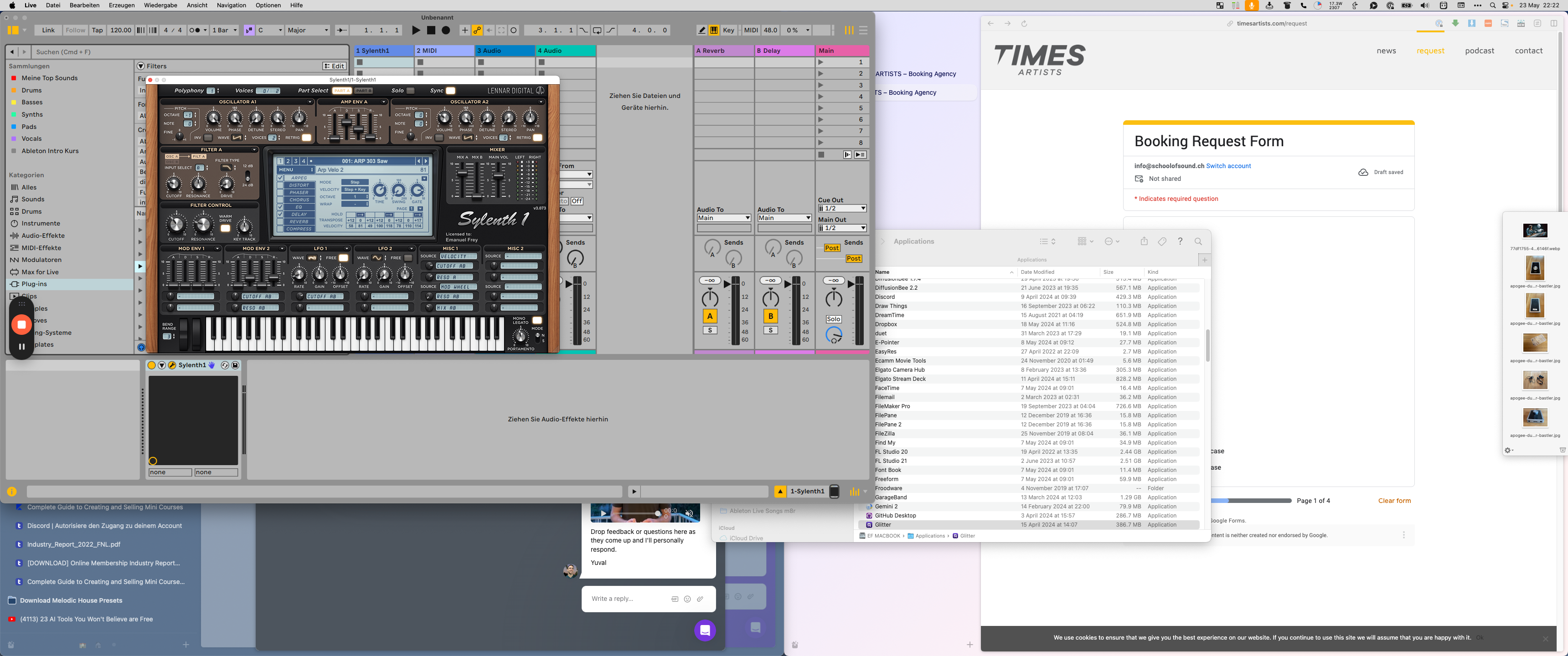Arm the transport record button
Viewport: 1568px width, 656px height.
(x=446, y=30)
